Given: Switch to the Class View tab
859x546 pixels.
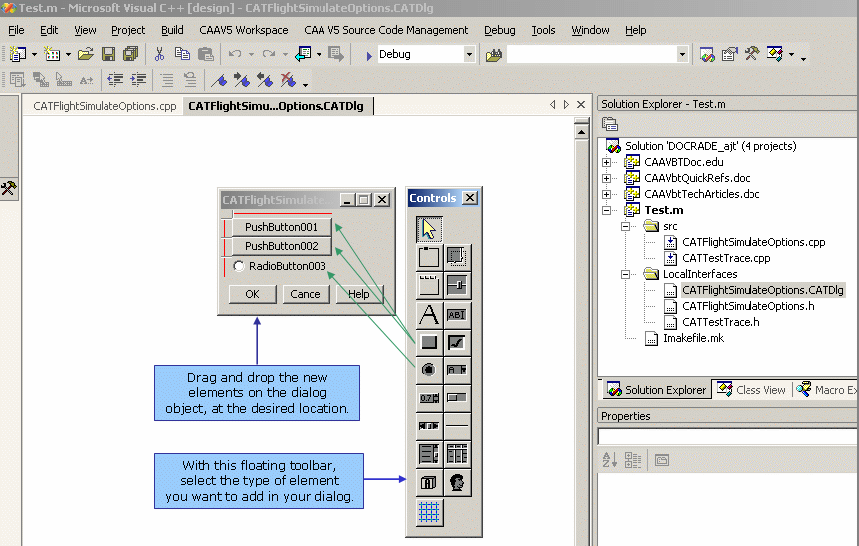Looking at the screenshot, I should (752, 390).
